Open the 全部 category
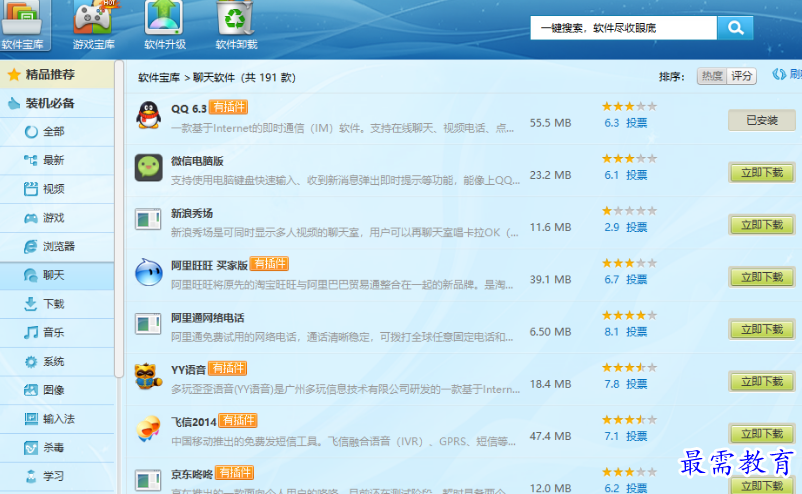The height and width of the screenshot is (494, 802). pyautogui.click(x=57, y=132)
